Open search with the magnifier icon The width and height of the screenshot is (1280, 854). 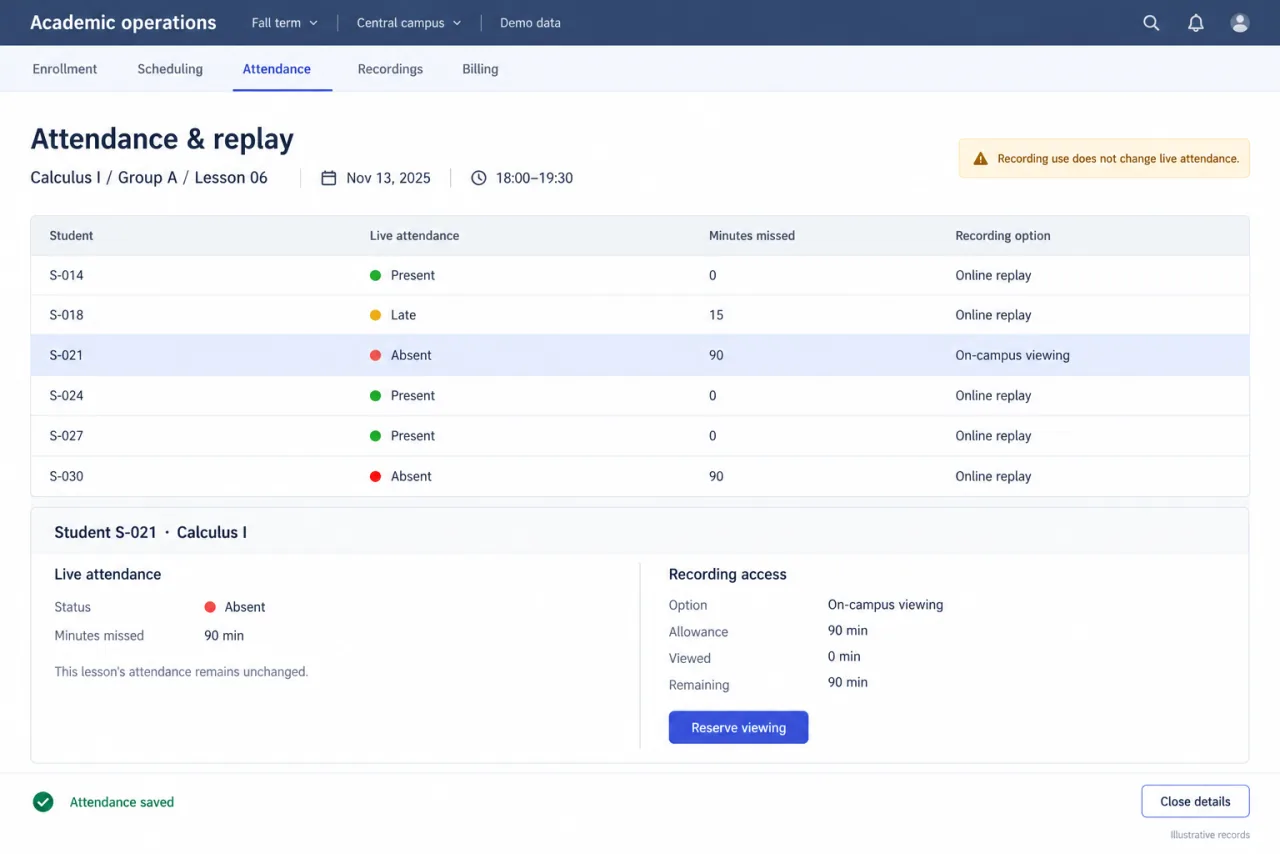[1151, 23]
